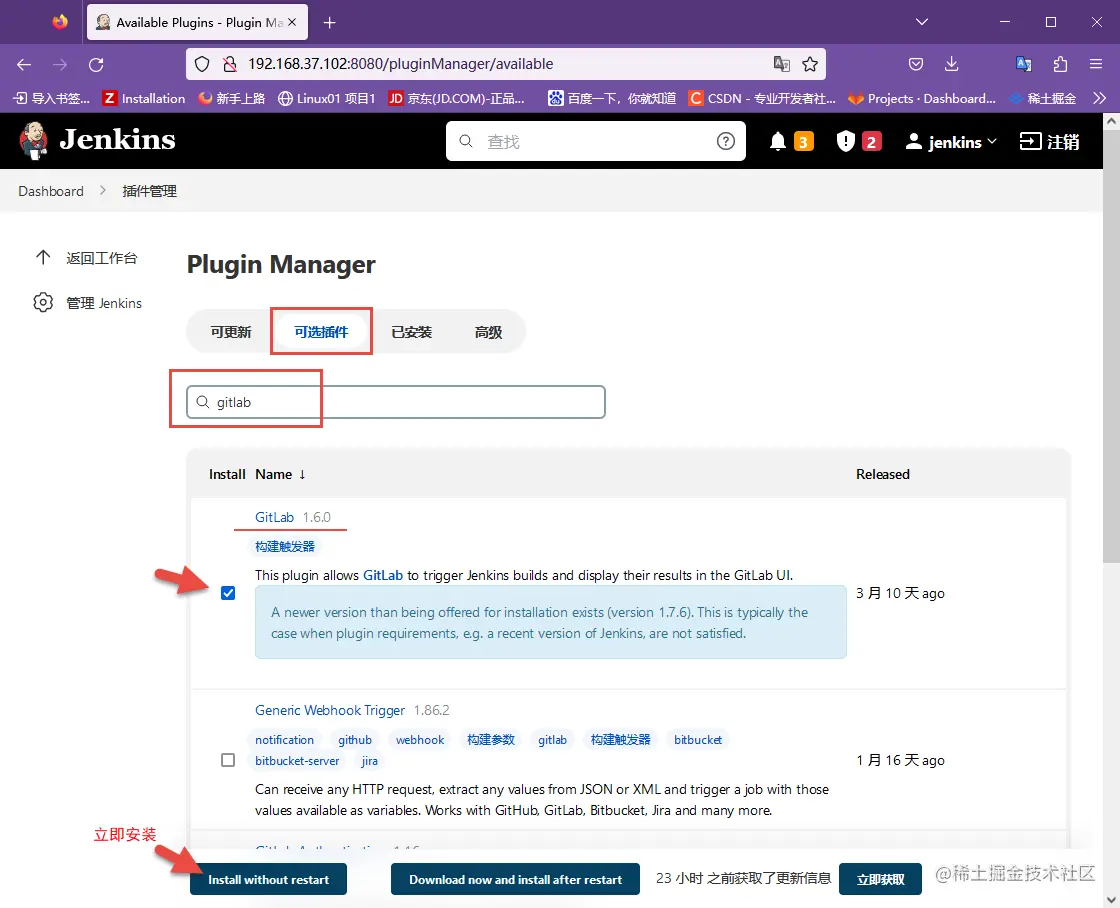The image size is (1120, 908).
Task: Click the shield tracking protection icon
Action: click(x=202, y=64)
